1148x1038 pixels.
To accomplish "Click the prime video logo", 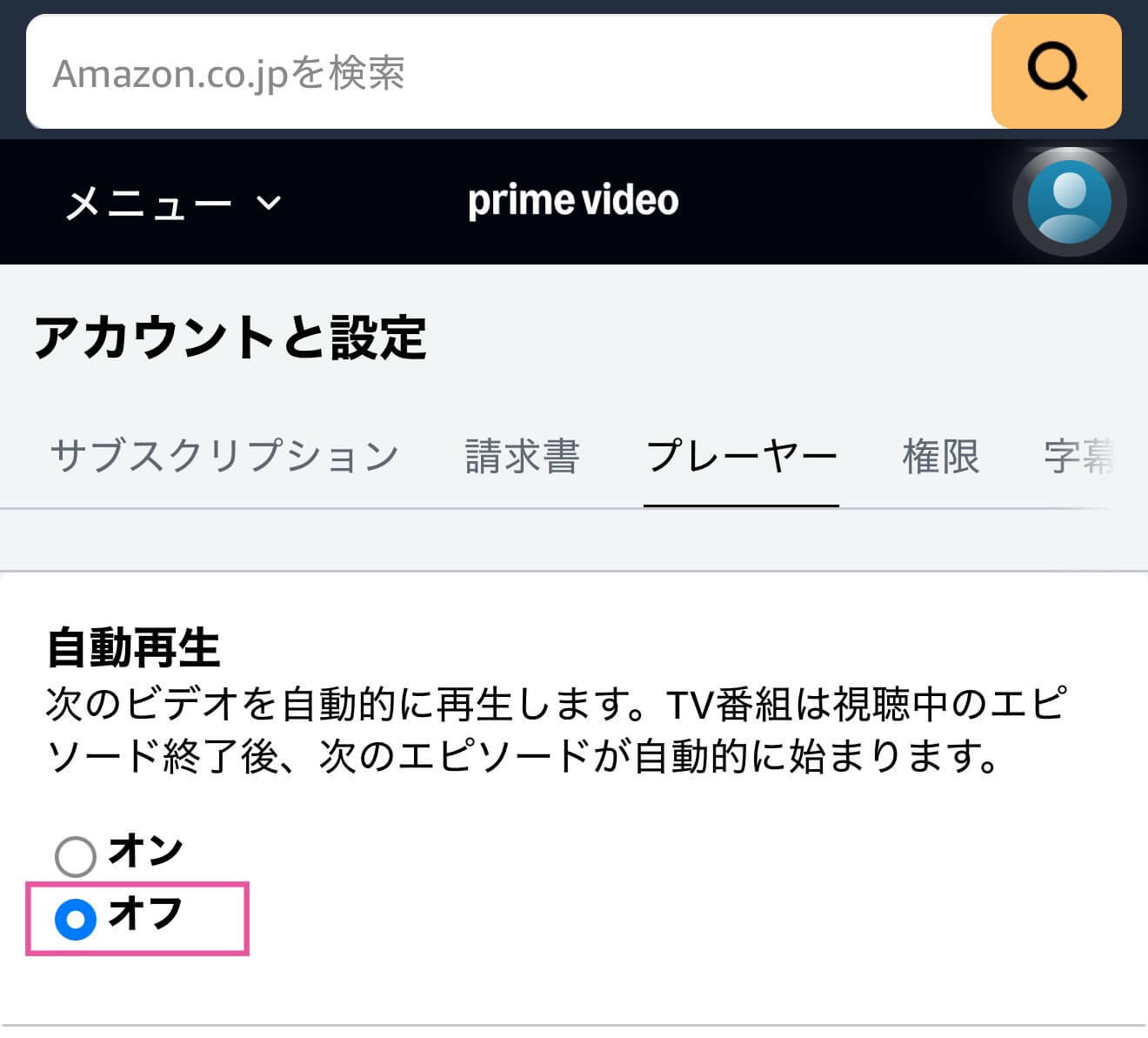I will point(573,201).
